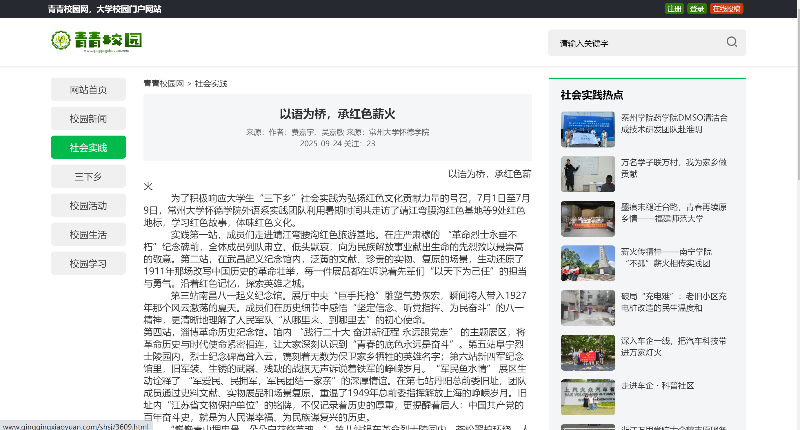This screenshot has height=430, width=800.
Task: Open the 三下乡 sidebar section
Action: [x=88, y=176]
